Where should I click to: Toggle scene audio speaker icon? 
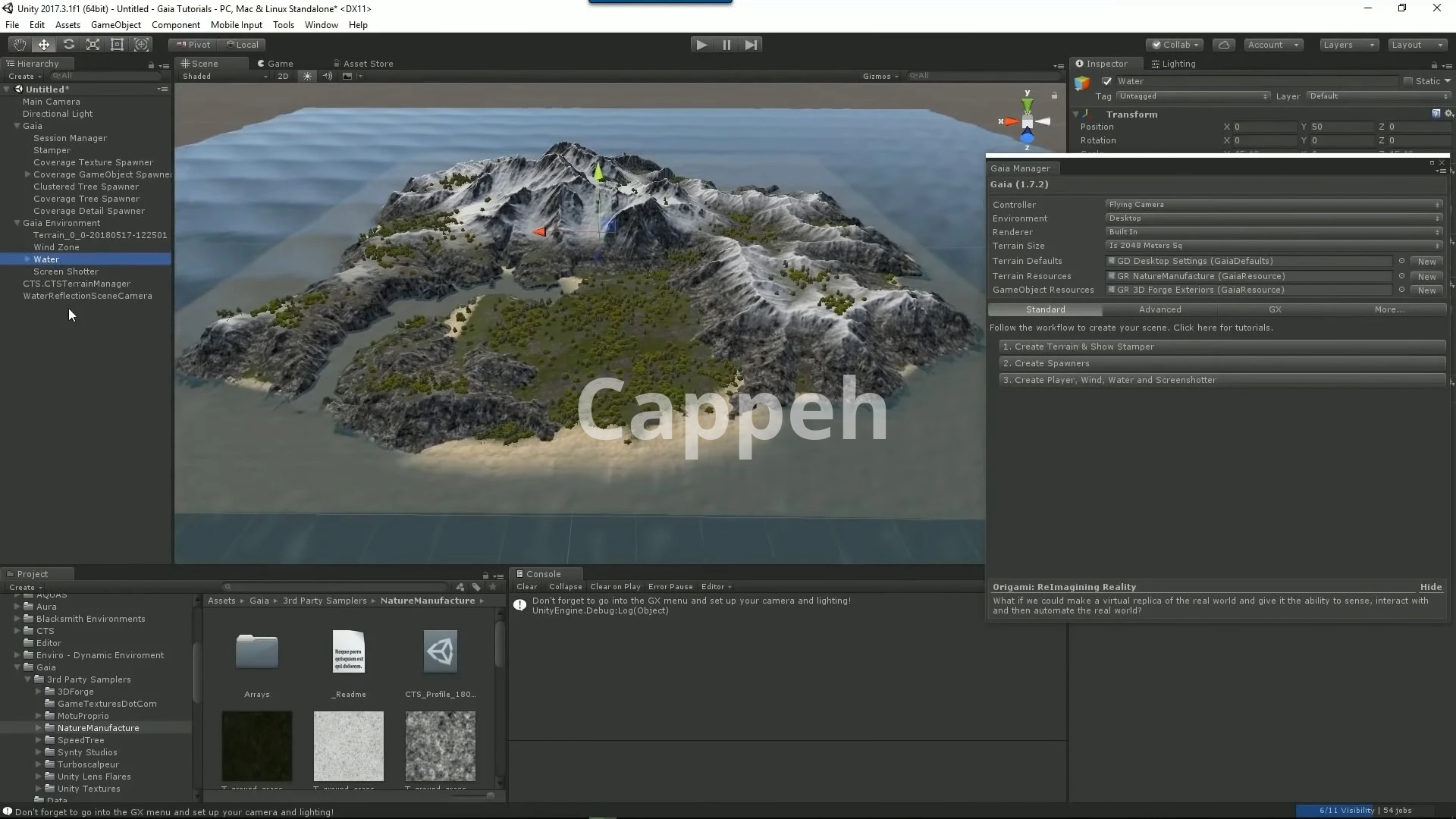328,76
